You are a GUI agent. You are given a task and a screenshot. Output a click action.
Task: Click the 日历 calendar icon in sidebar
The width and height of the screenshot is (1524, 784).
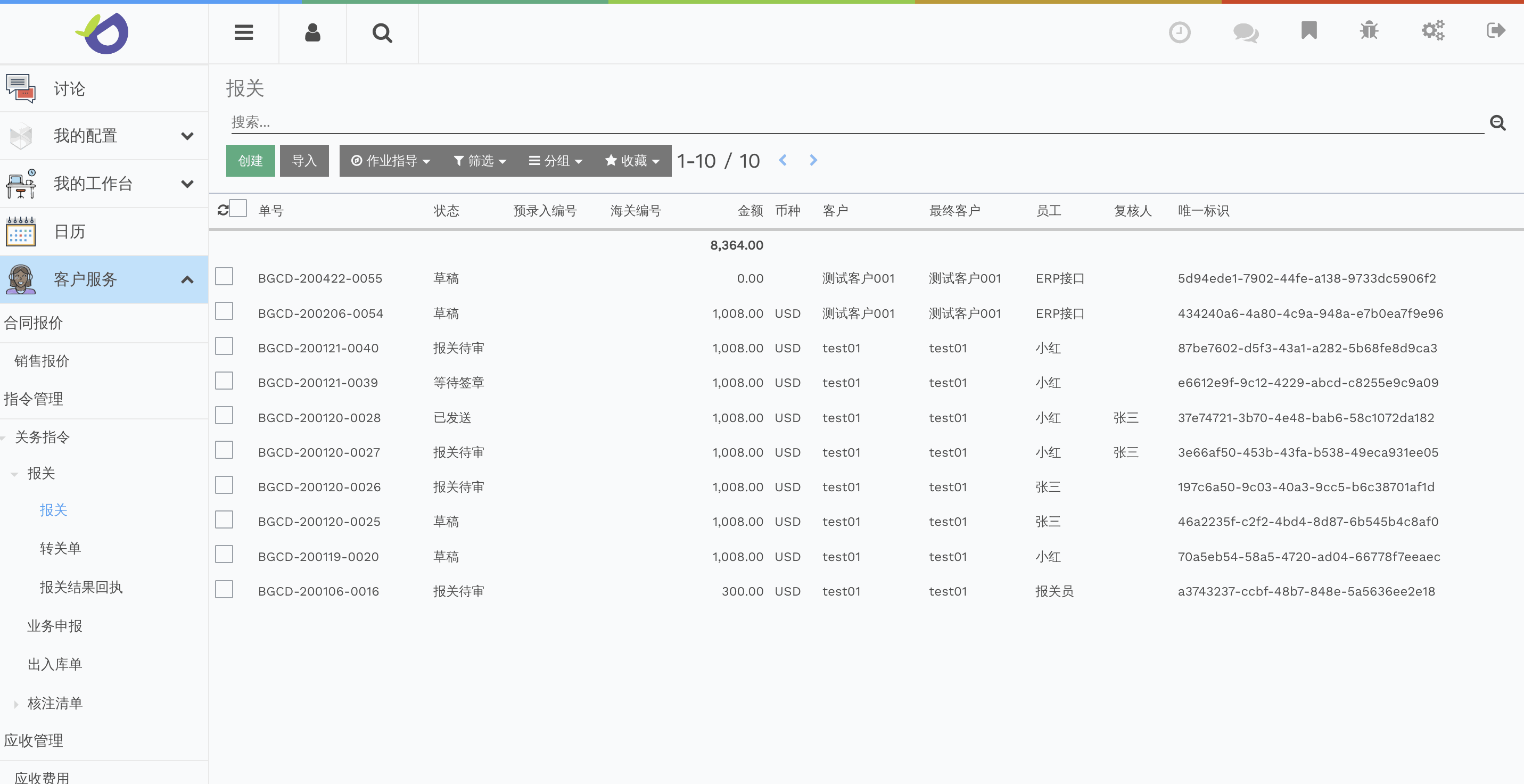click(20, 232)
